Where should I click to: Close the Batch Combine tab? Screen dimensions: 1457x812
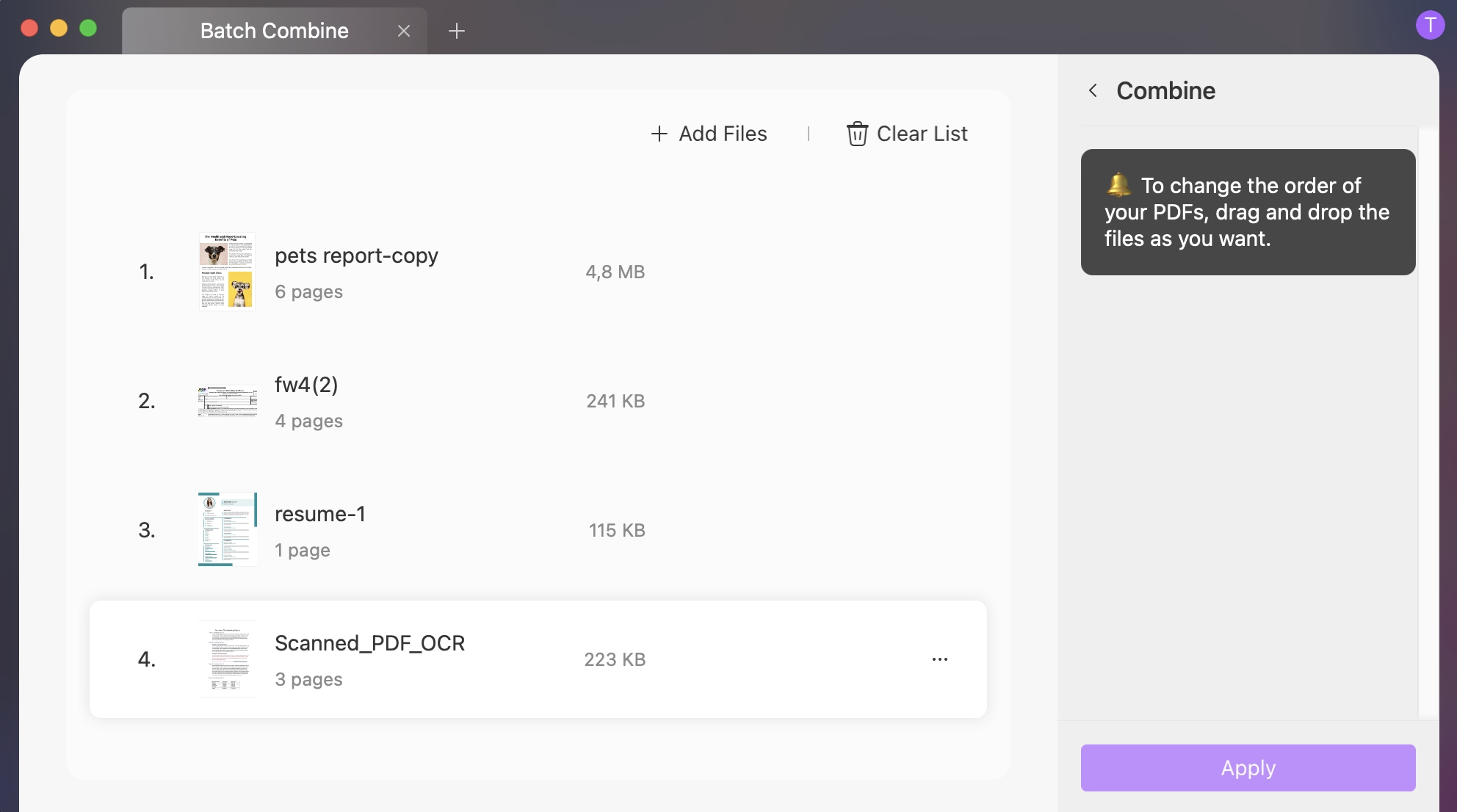pos(403,31)
